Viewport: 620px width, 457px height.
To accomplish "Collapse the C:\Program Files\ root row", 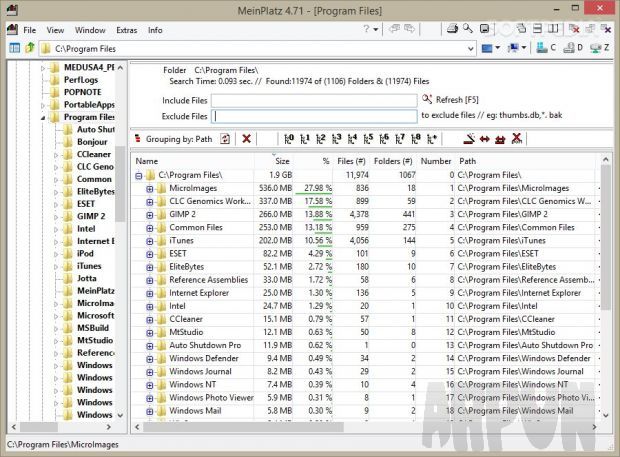I will tap(139, 175).
